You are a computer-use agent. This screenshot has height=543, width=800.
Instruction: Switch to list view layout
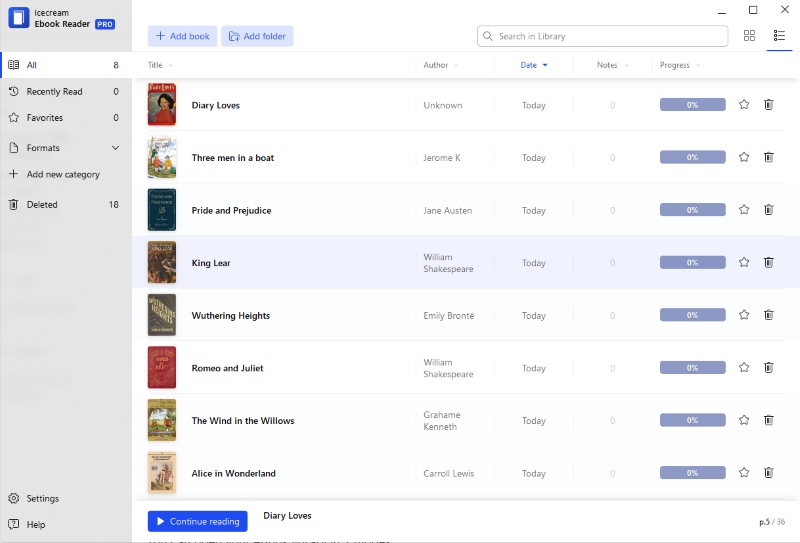point(779,36)
